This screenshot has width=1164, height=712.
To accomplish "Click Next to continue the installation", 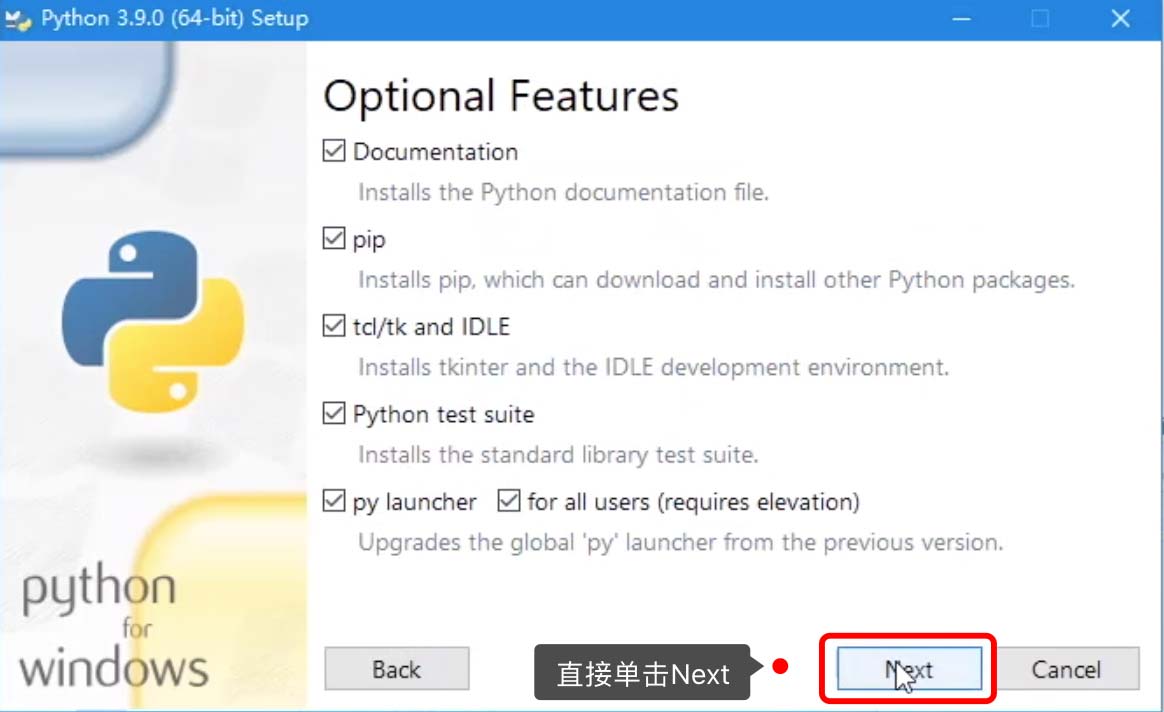I will [909, 669].
